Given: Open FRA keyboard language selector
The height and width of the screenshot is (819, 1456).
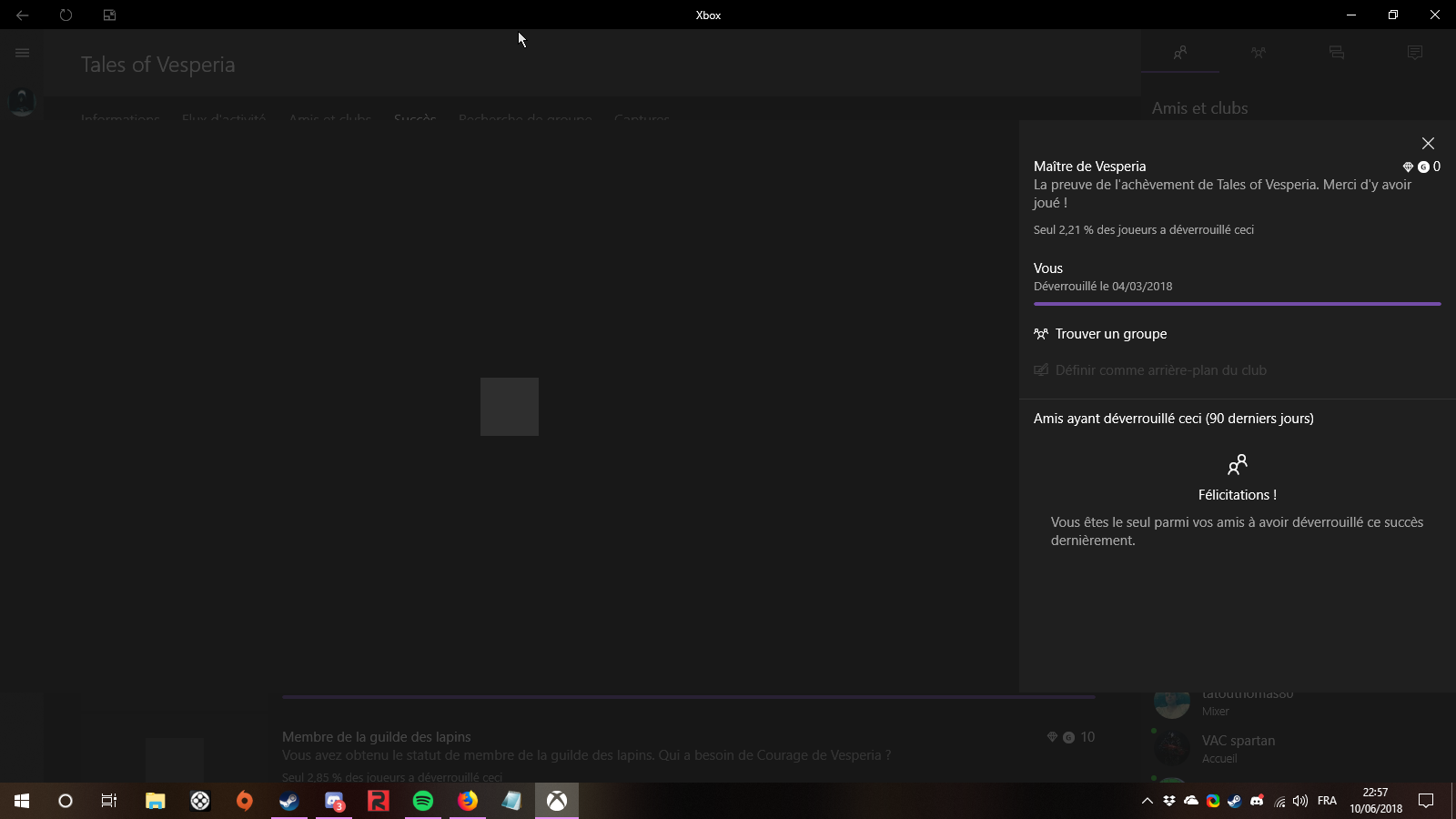Looking at the screenshot, I should click(1327, 801).
